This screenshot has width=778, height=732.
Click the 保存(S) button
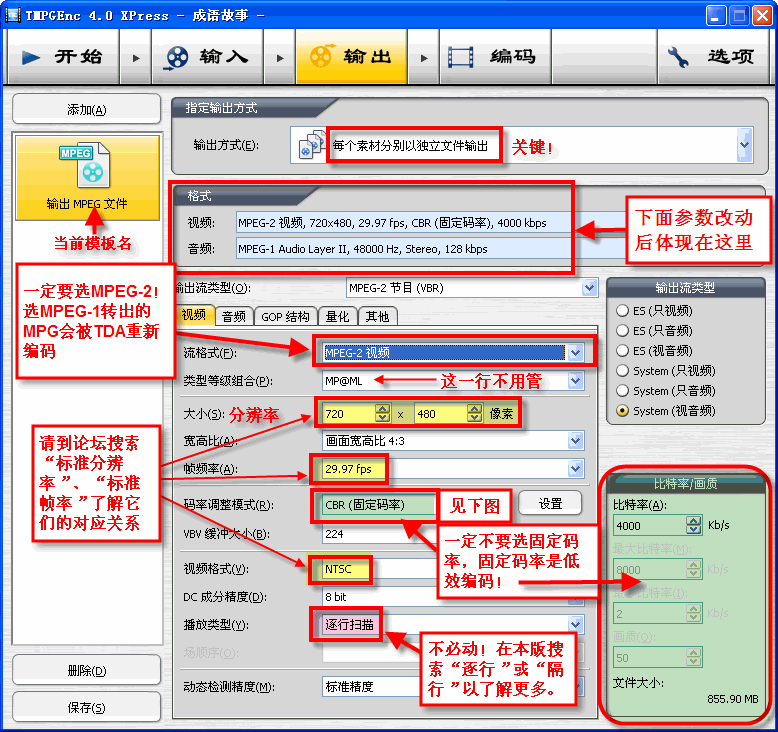[x=86, y=707]
